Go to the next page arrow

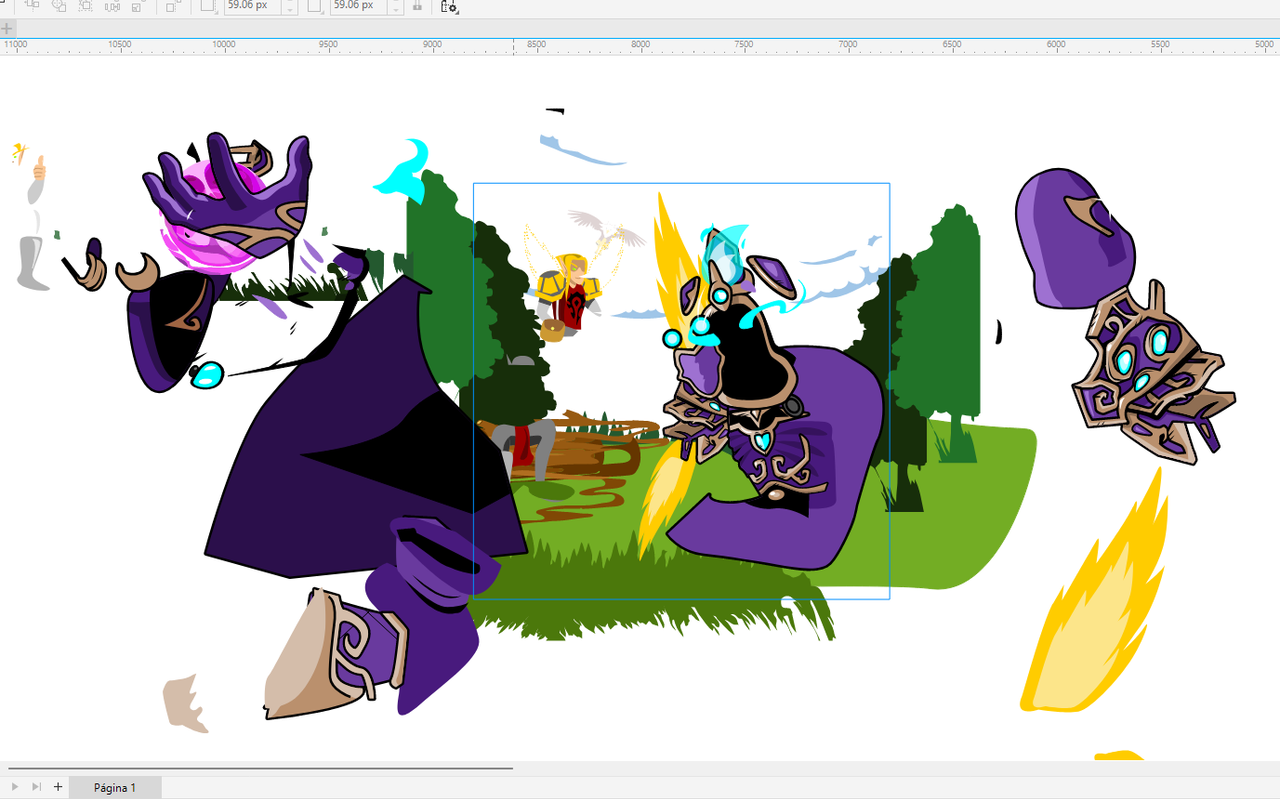pyautogui.click(x=15, y=787)
